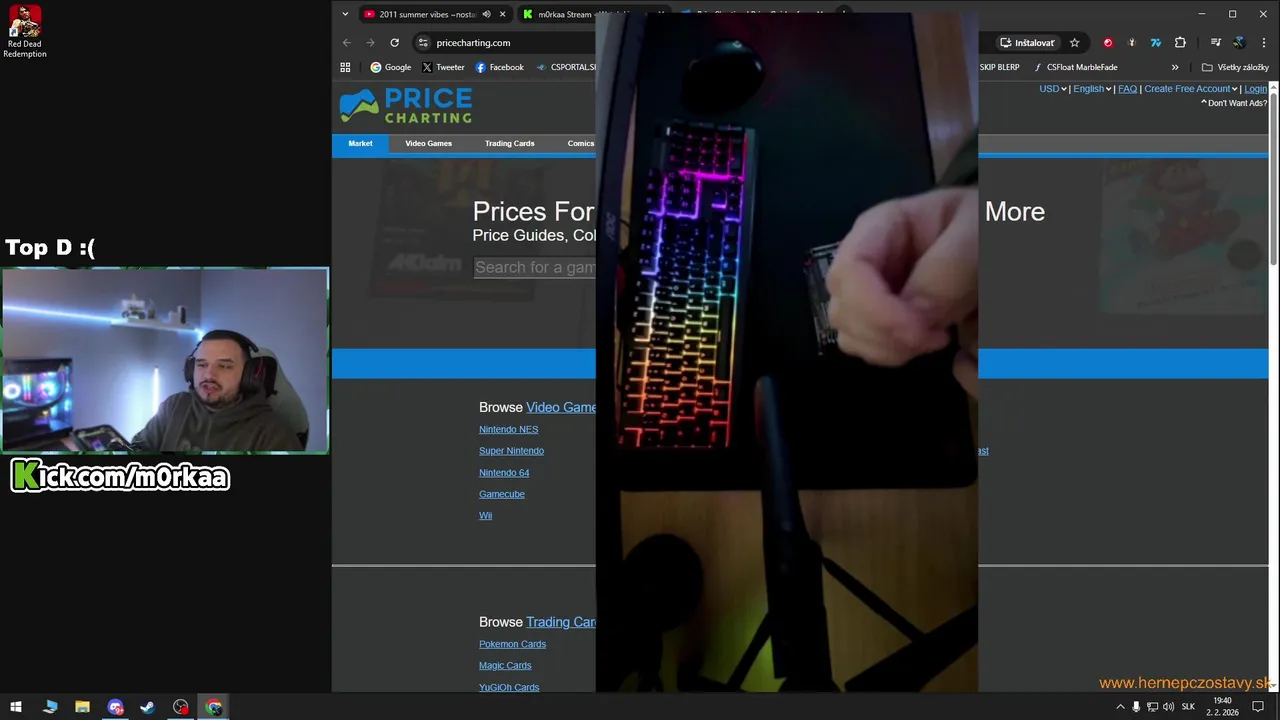Open Chrome apps grid in bookmarks bar
This screenshot has width=1280, height=720.
[345, 67]
